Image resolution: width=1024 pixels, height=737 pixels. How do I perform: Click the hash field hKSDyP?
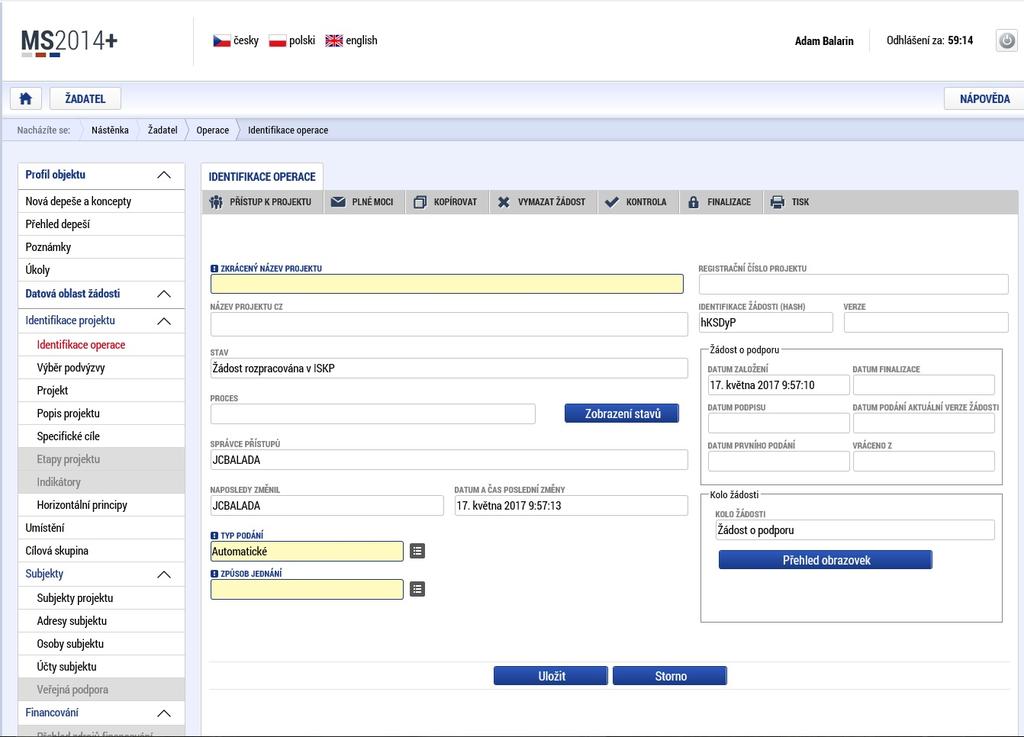click(765, 322)
